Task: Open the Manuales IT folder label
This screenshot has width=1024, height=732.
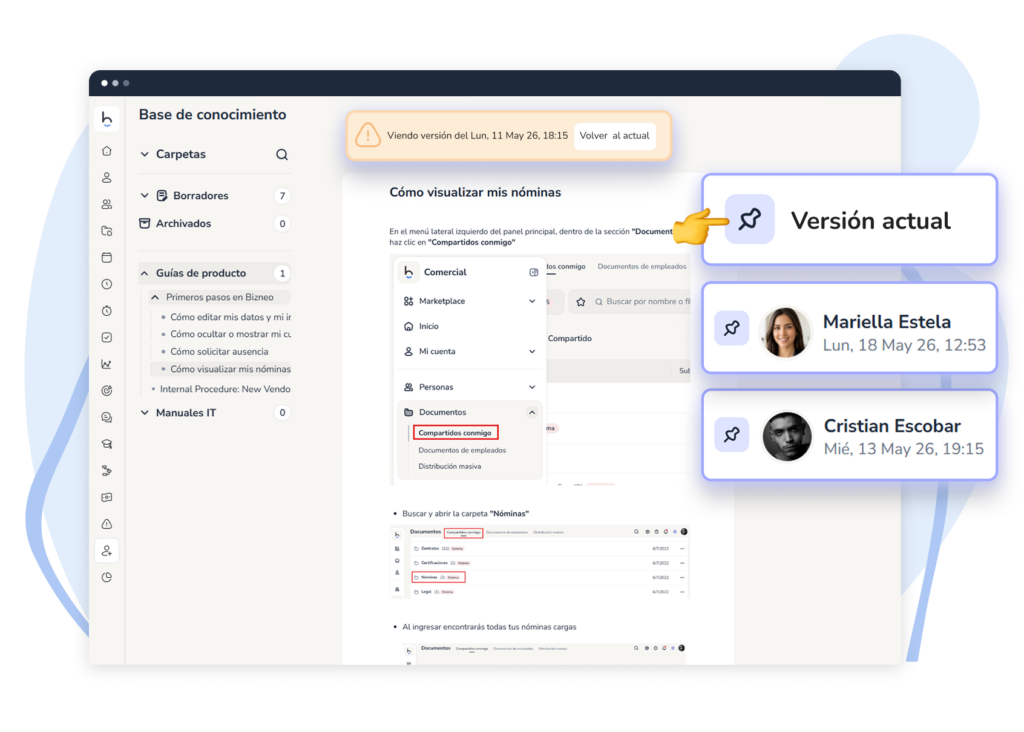Action: coord(186,413)
